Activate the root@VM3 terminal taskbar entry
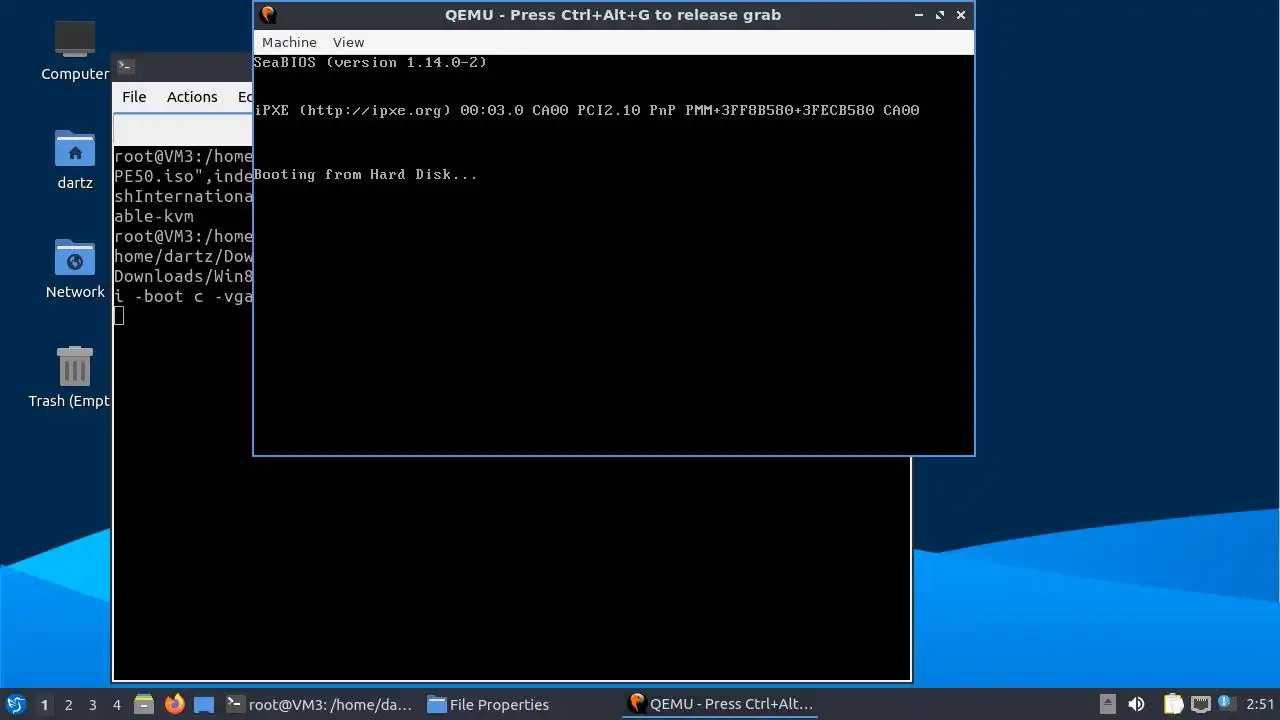 (320, 704)
